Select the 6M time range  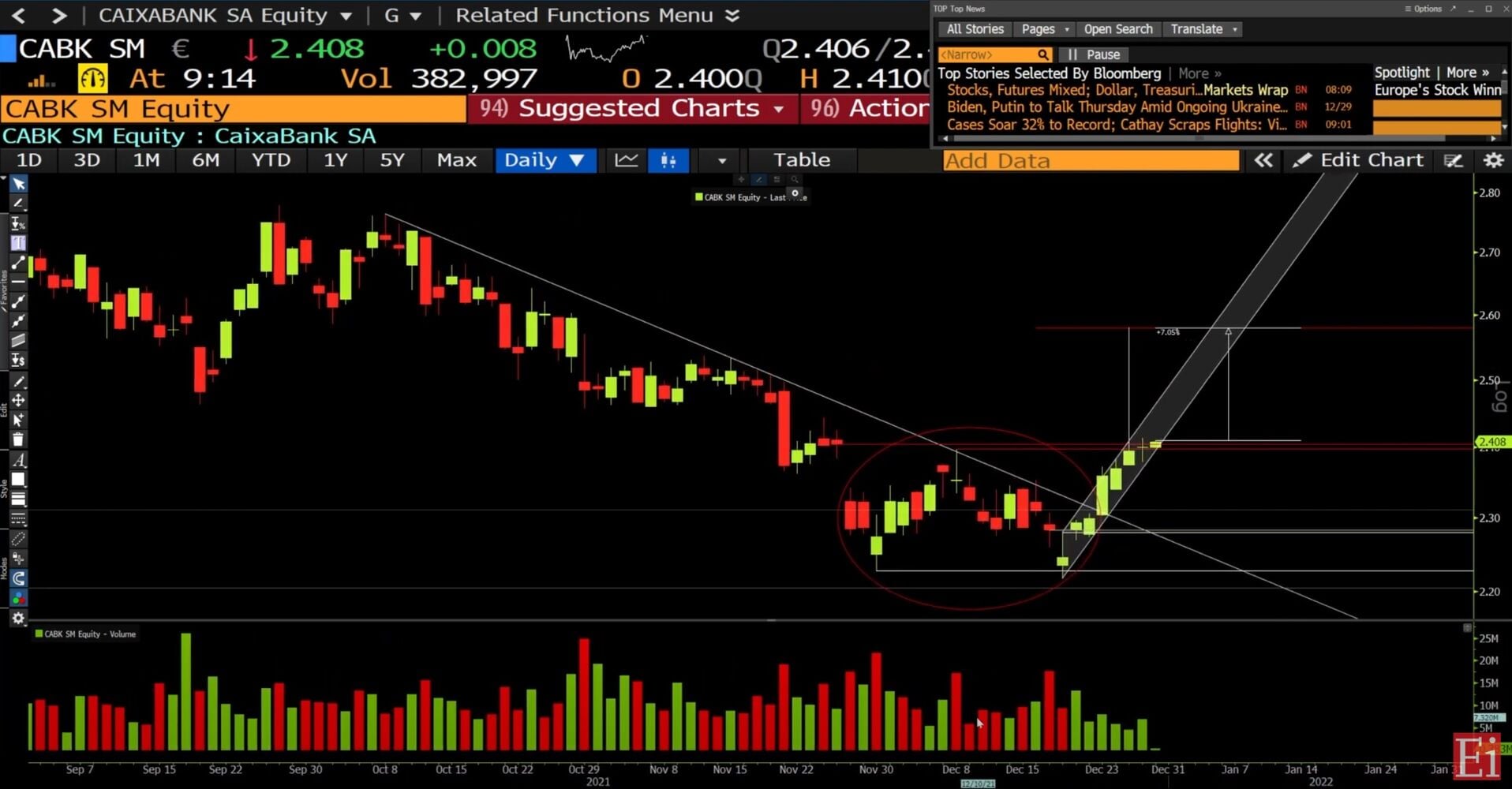(x=206, y=160)
